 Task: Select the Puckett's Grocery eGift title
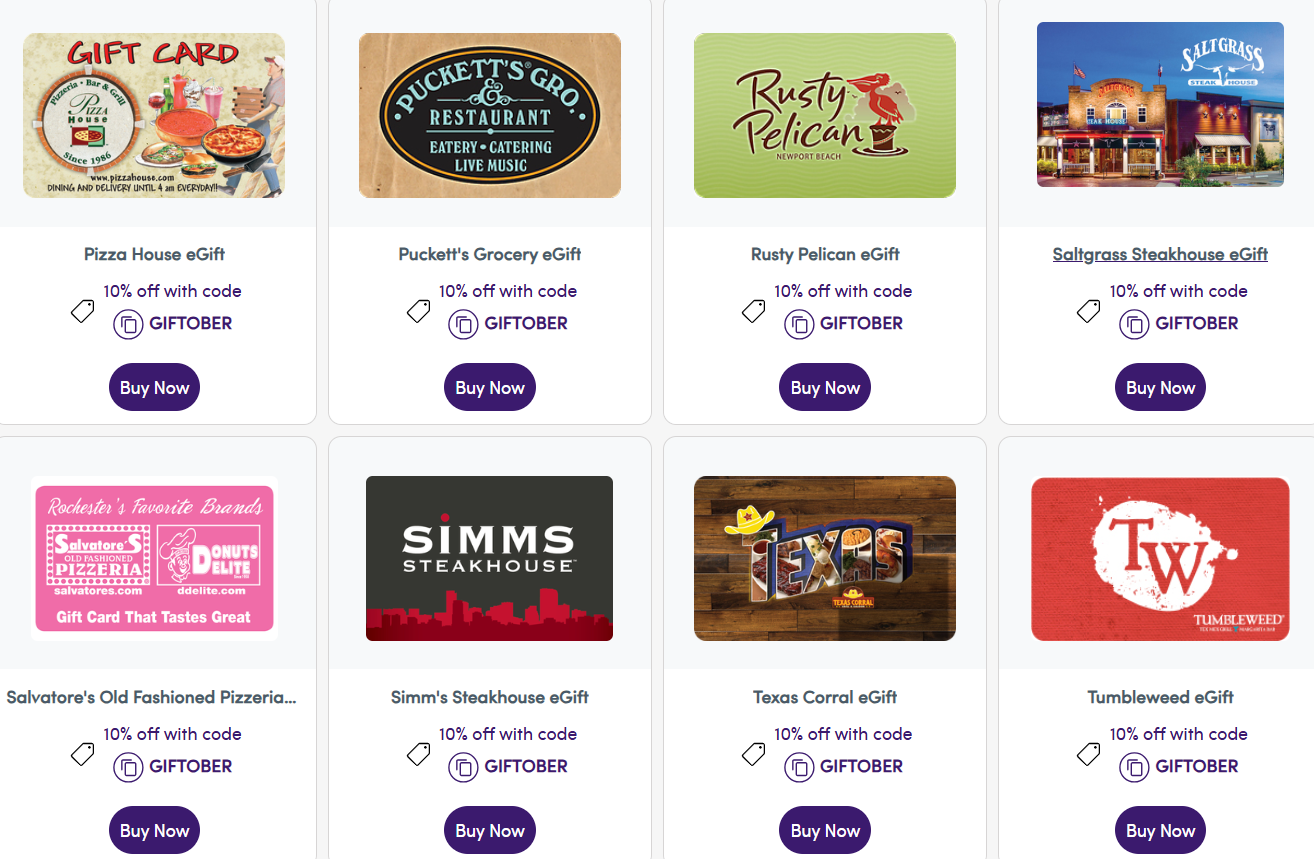tap(489, 254)
